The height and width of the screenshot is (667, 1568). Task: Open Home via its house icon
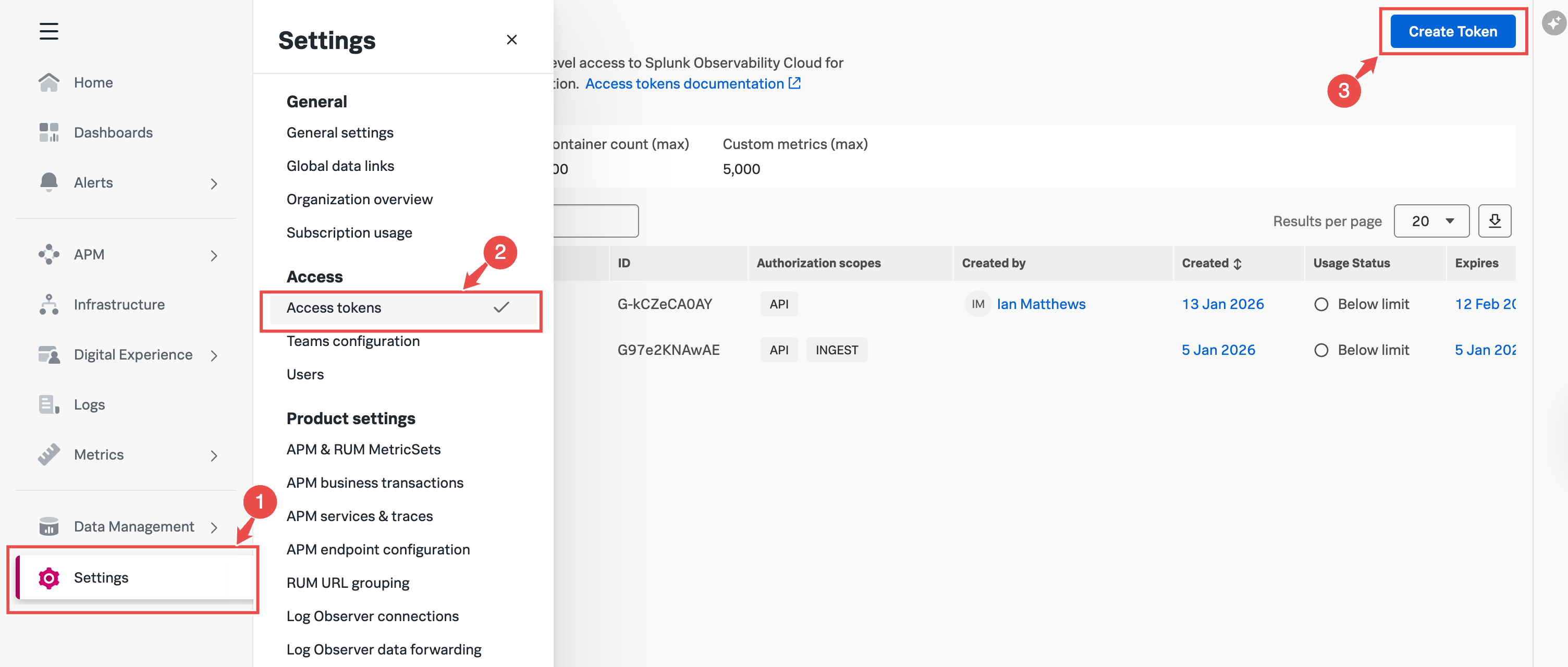tap(48, 82)
